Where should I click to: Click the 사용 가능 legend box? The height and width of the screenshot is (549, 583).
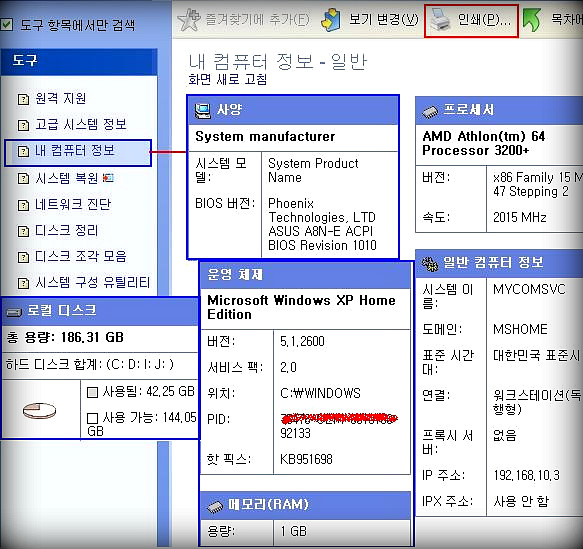(92, 418)
